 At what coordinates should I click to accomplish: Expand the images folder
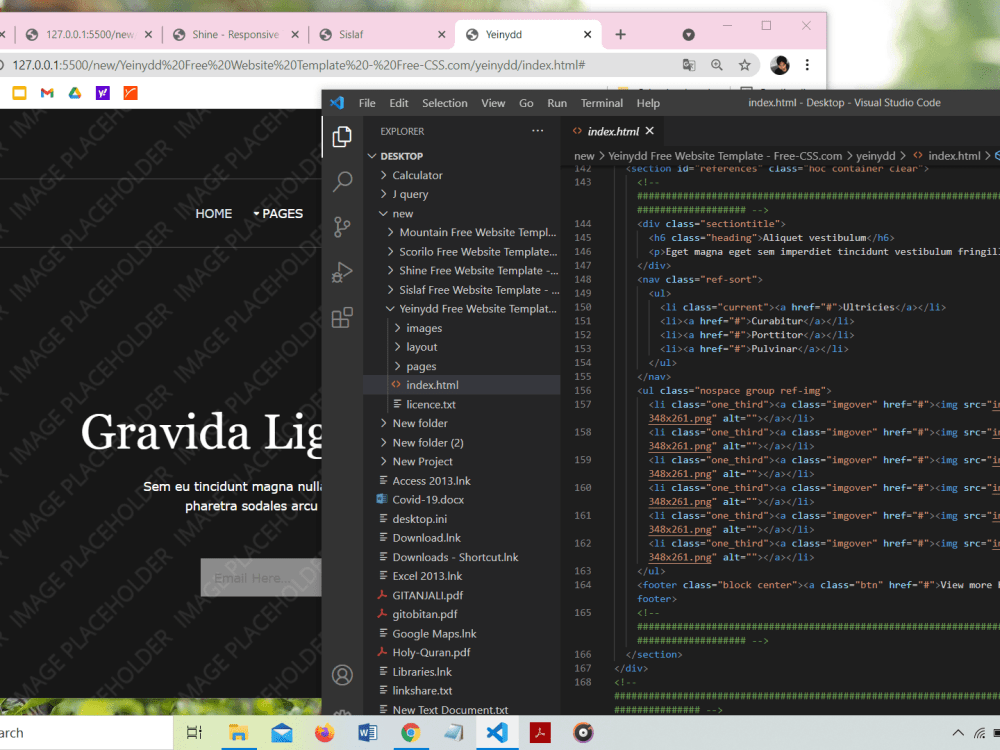coord(397,328)
